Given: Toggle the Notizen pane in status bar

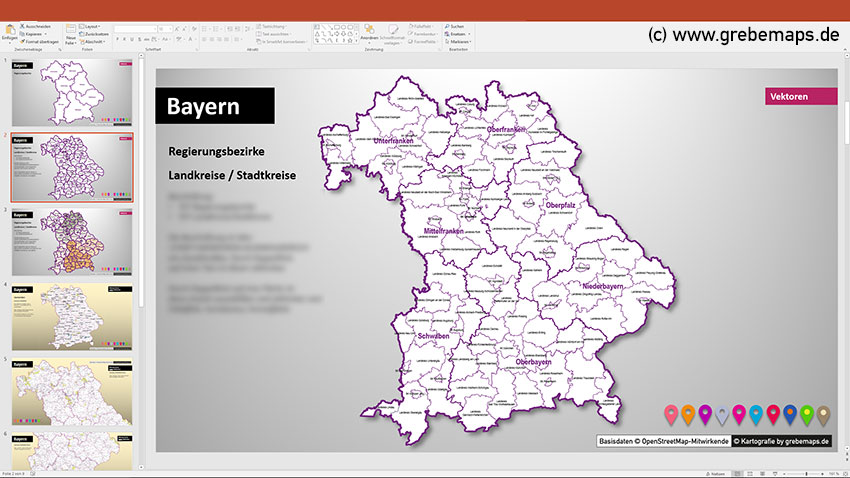Looking at the screenshot, I should click(716, 473).
